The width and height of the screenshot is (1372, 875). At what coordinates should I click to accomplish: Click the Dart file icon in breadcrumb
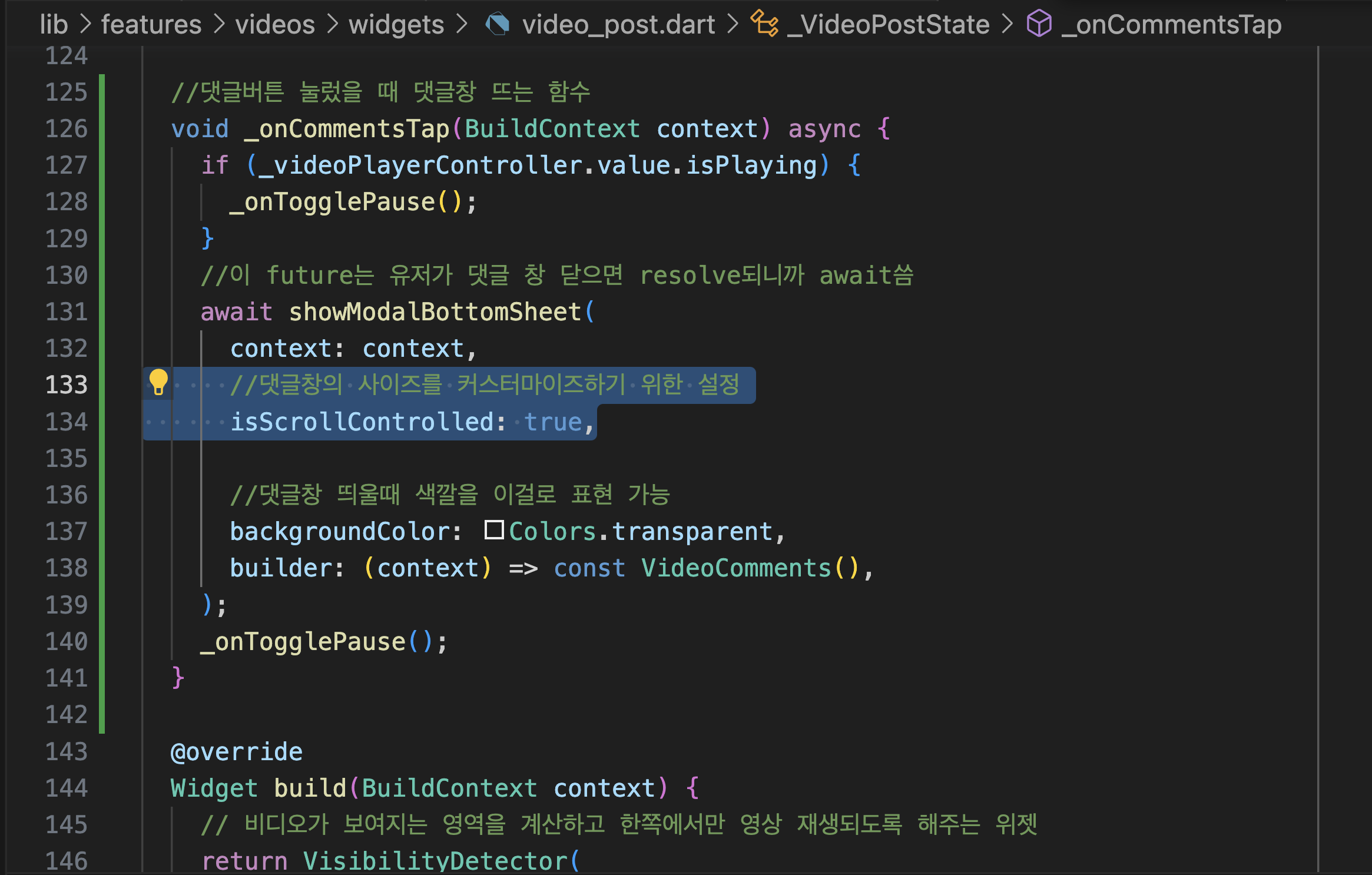click(498, 24)
